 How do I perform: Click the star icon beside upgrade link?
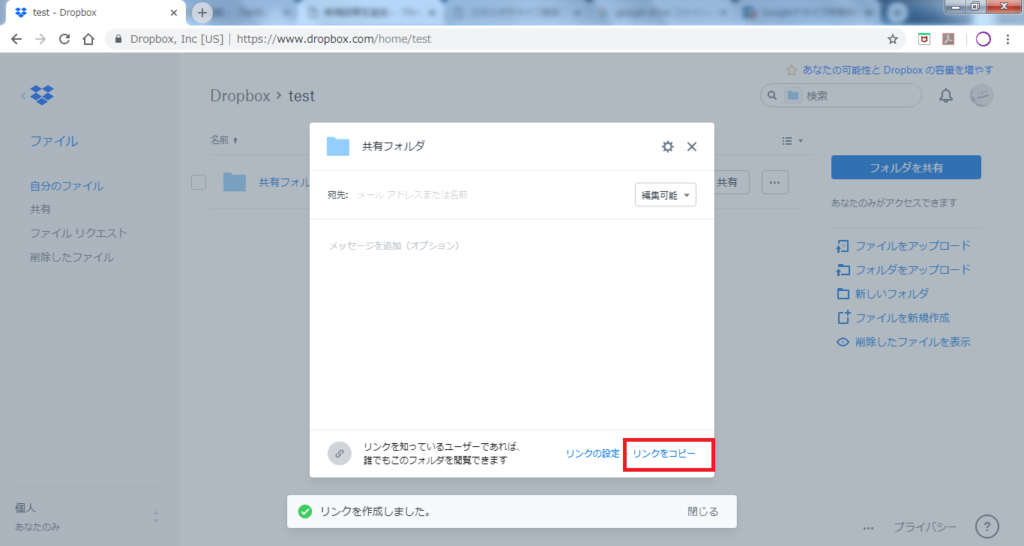click(792, 70)
